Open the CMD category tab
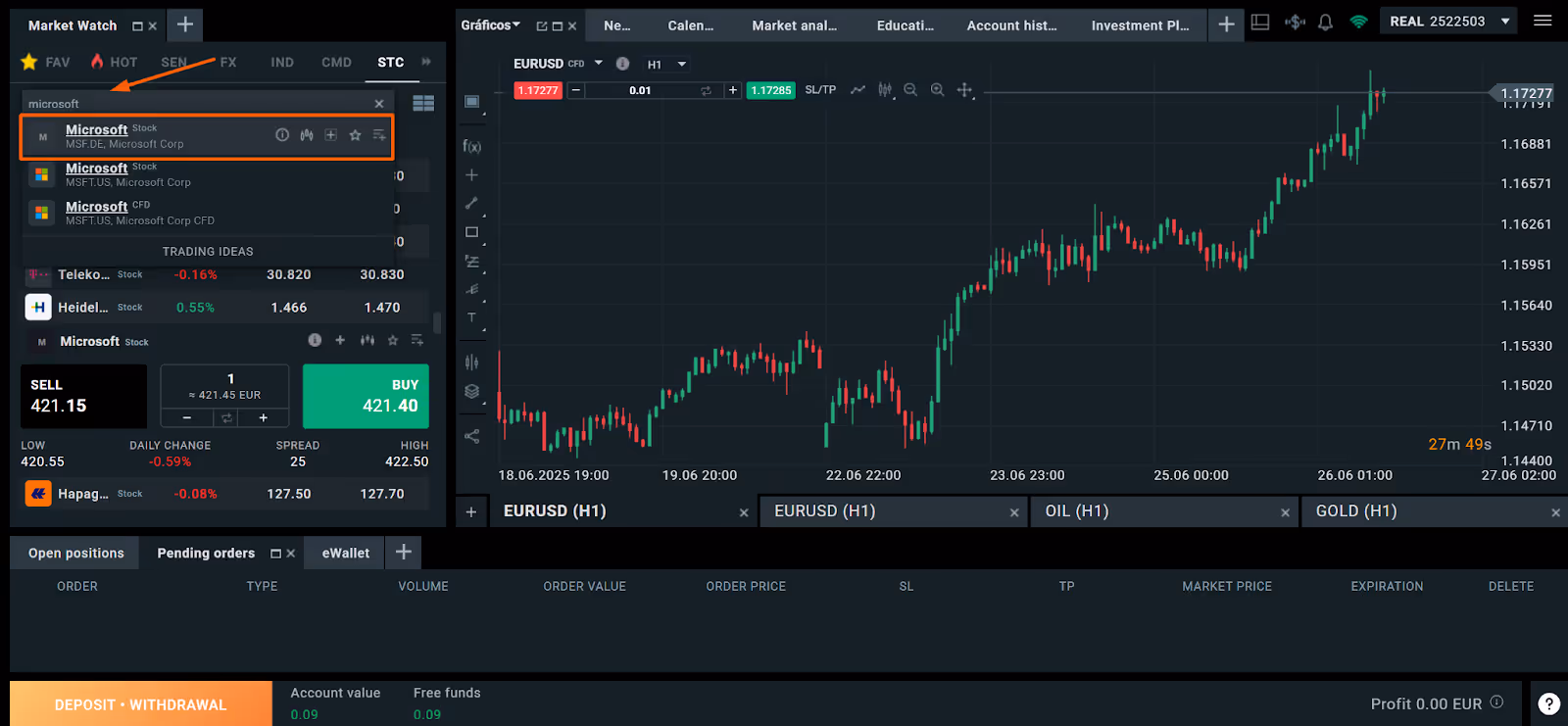1568x726 pixels. point(336,62)
